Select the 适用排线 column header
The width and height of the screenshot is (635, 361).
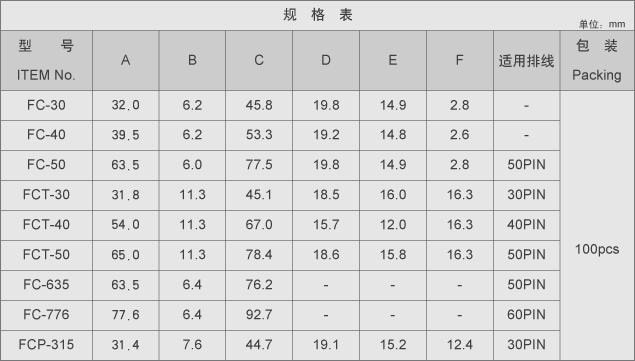point(526,60)
